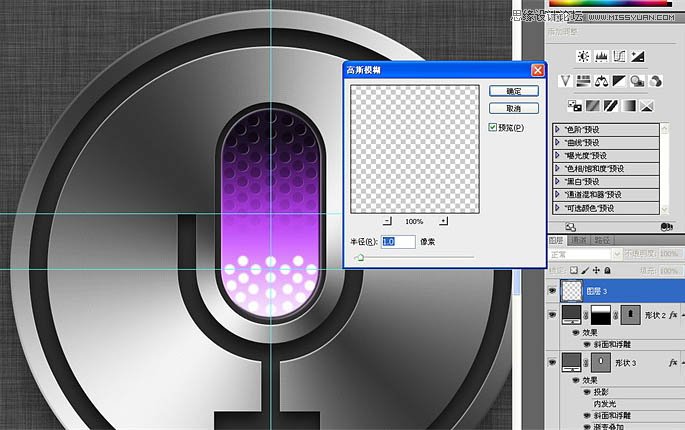Close the 高斯模糊 dialog
This screenshot has width=685, height=430.
tap(537, 70)
